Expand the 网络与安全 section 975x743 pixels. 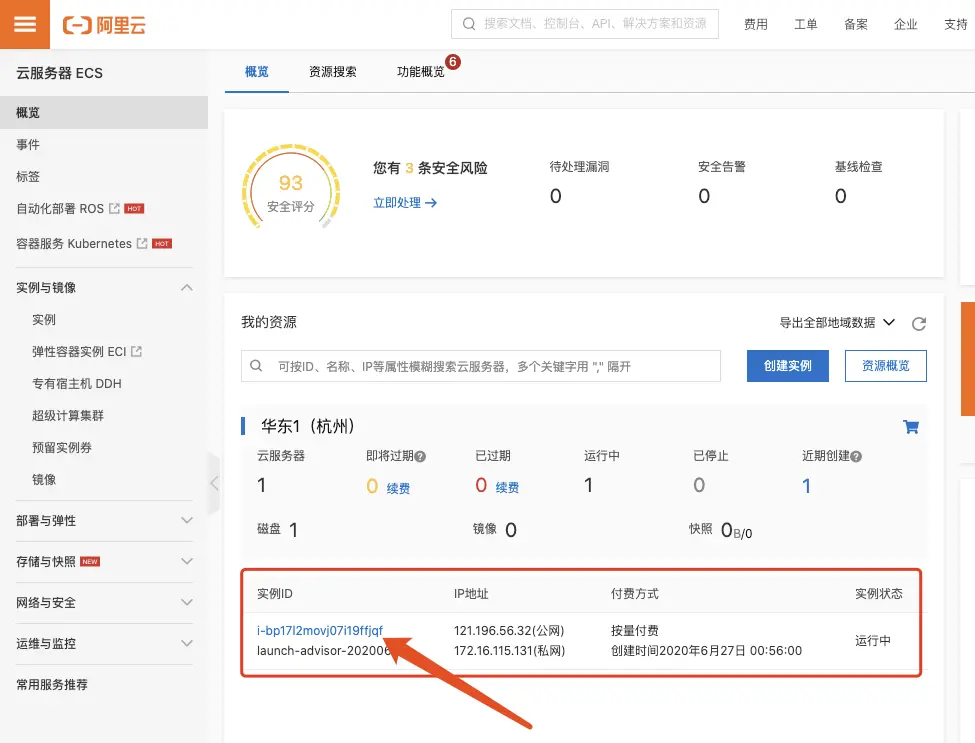[x=187, y=602]
